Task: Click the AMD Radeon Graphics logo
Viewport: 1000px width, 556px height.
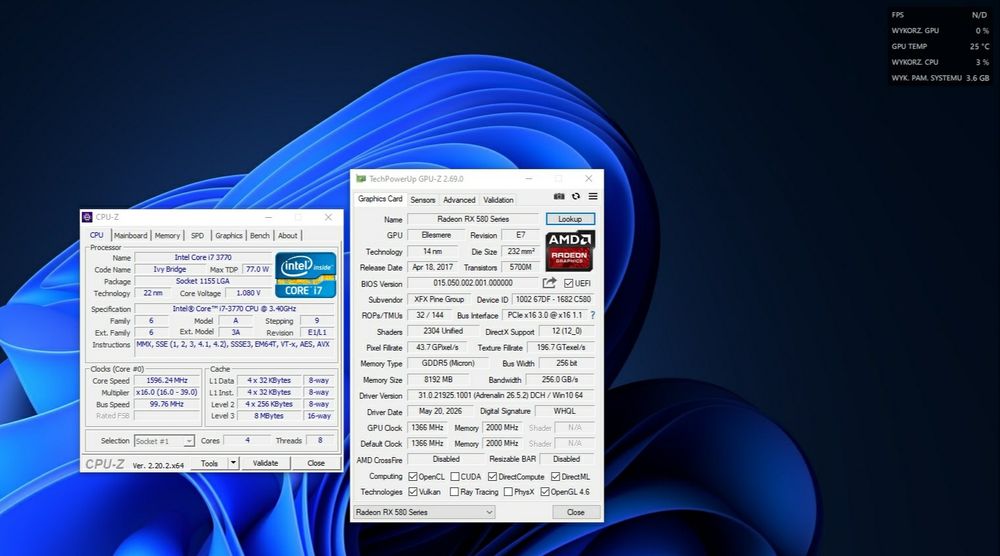Action: click(570, 251)
